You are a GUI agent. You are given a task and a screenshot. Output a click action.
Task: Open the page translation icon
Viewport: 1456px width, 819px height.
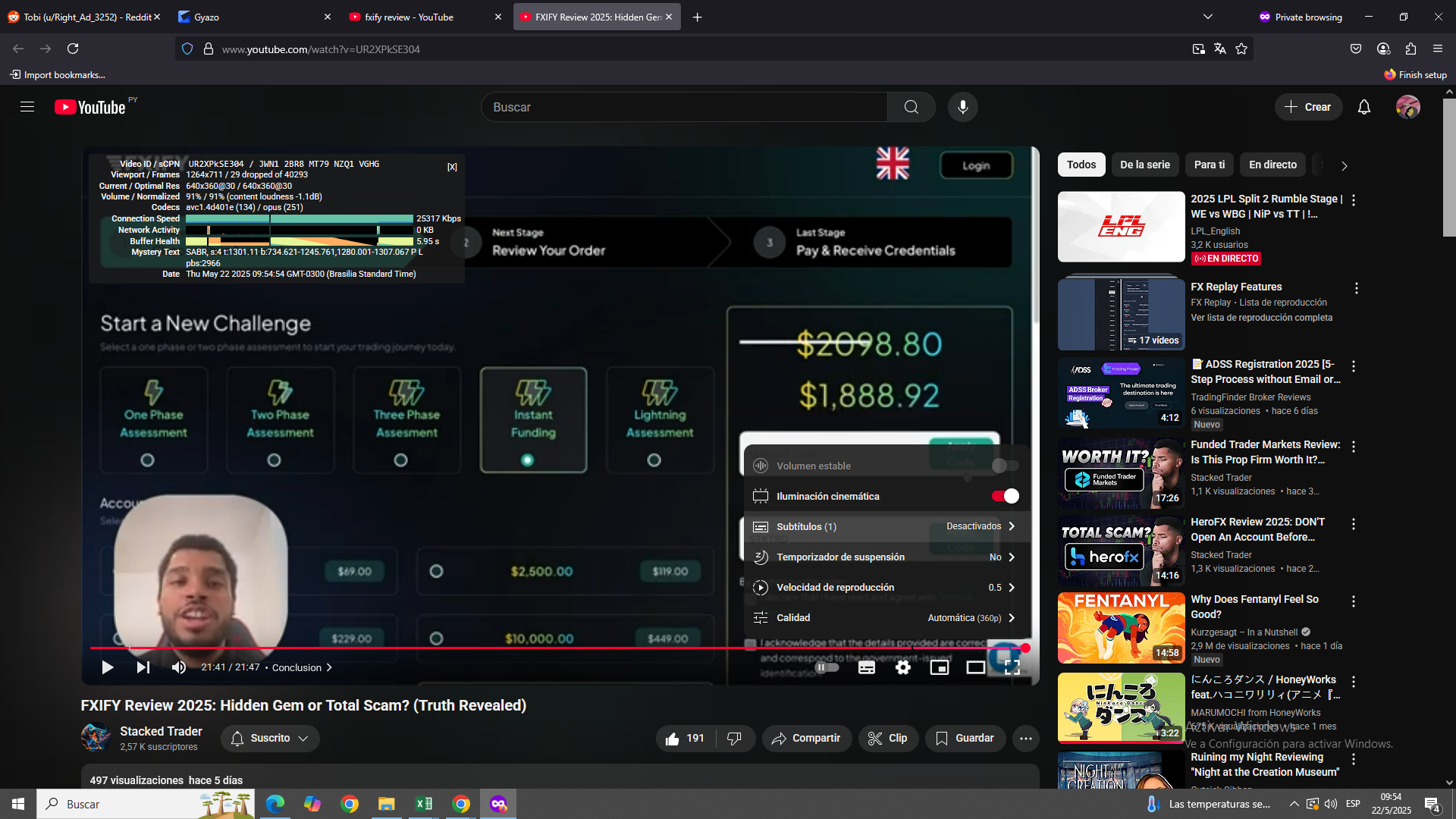1220,49
